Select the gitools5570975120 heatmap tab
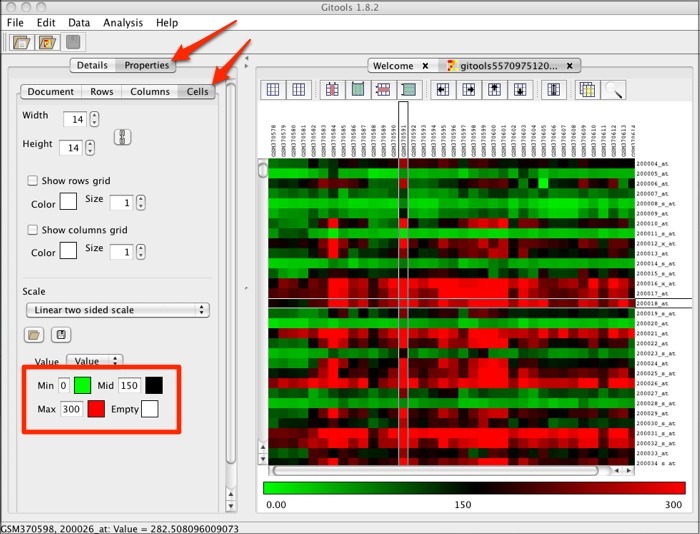This screenshot has height=534, width=700. coord(508,66)
